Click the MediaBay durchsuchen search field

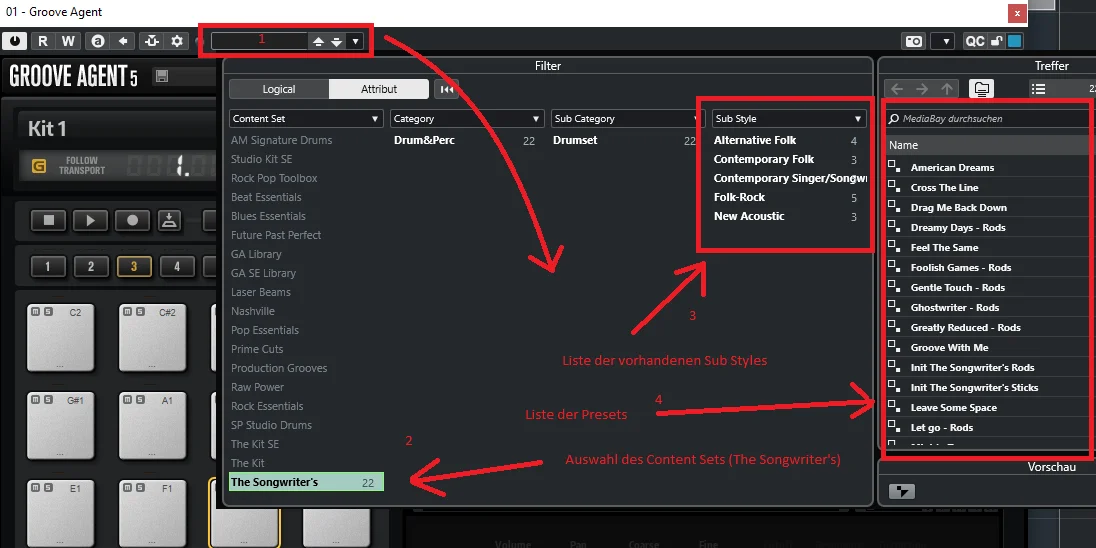click(x=990, y=119)
